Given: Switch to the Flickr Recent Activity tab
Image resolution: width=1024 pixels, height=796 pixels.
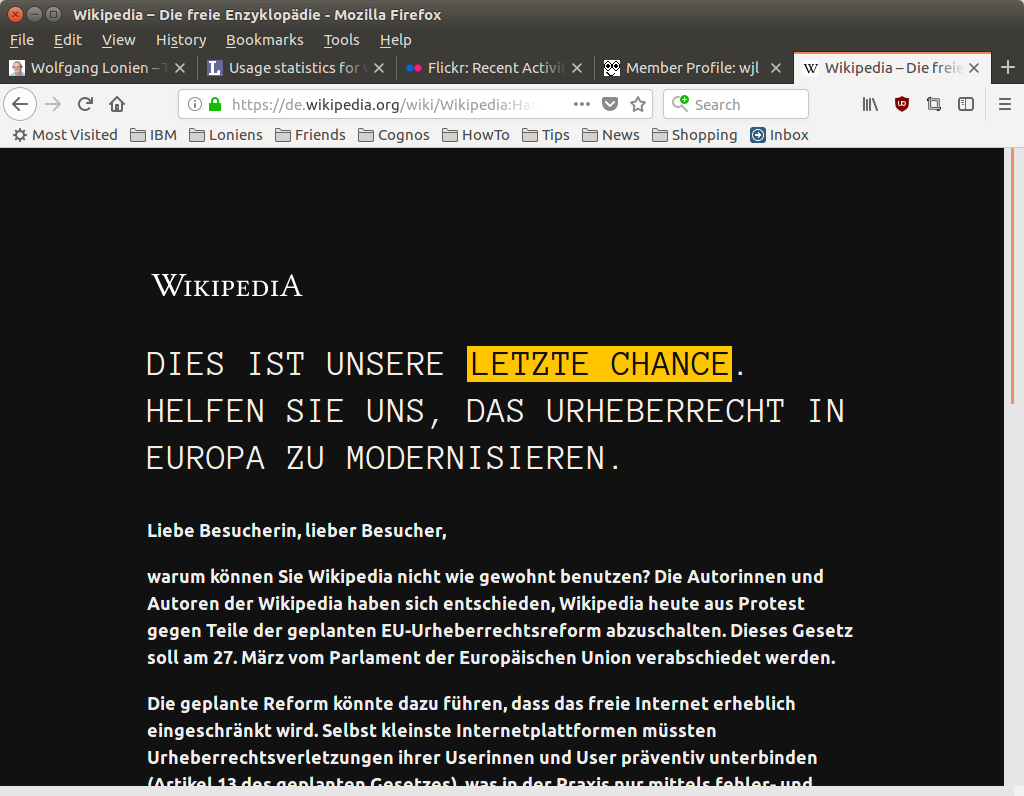Looking at the screenshot, I should (x=494, y=68).
